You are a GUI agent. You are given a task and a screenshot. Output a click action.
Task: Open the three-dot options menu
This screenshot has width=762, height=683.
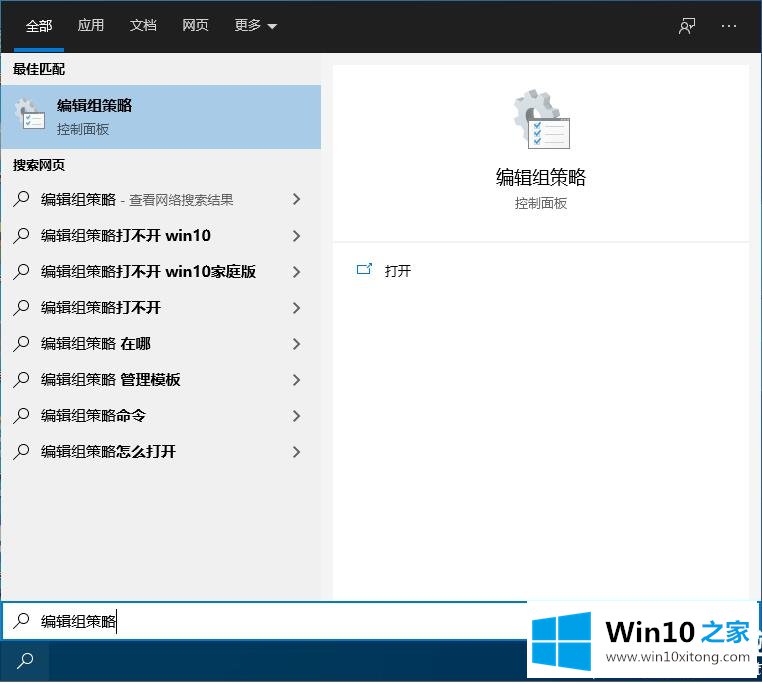(729, 26)
